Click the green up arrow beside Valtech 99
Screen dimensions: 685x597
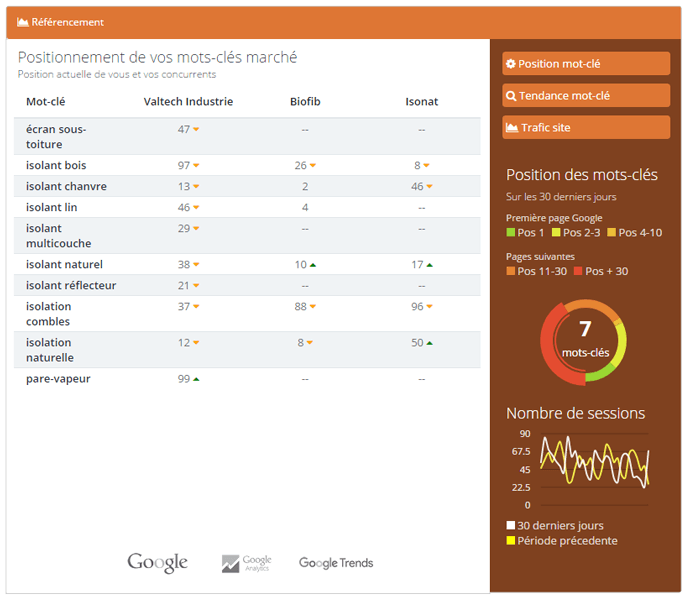(196, 379)
